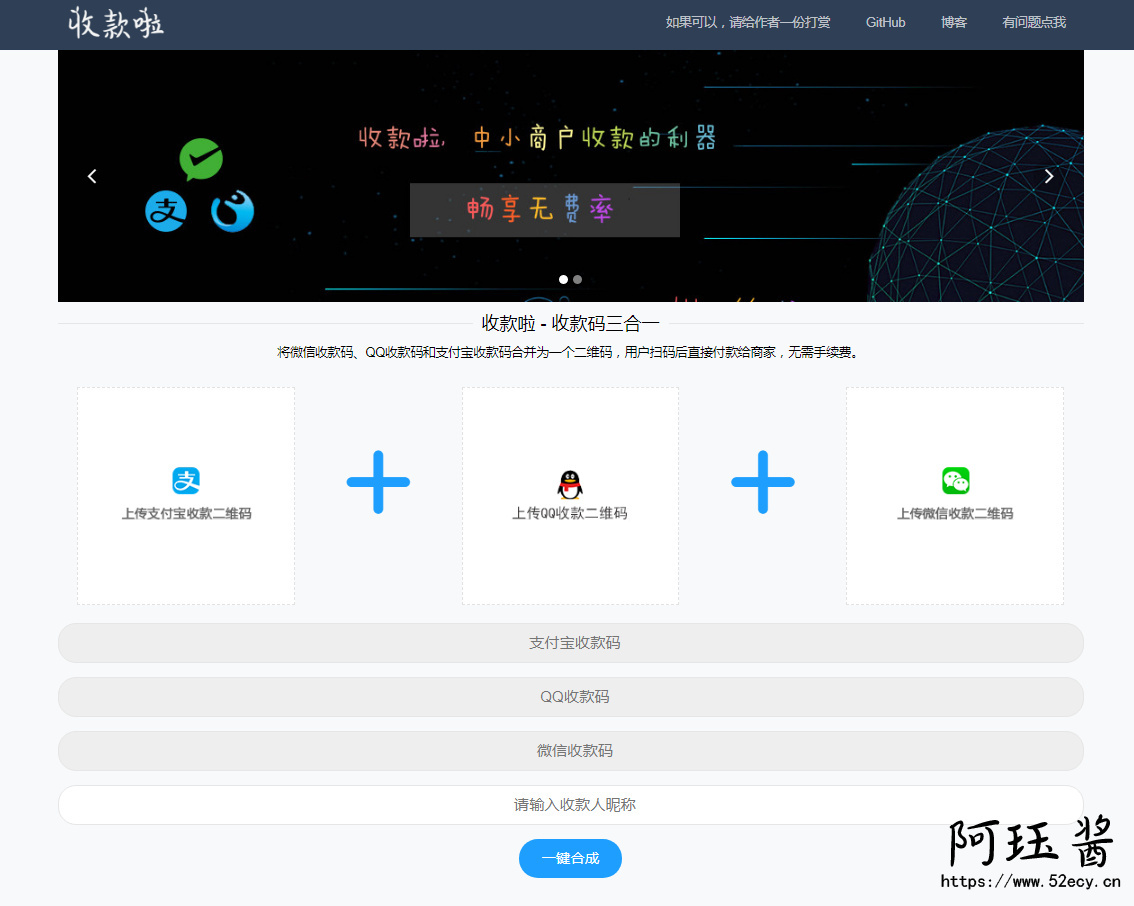Focus the 微信收款码 field
Viewport: 1134px width, 906px height.
[x=571, y=751]
